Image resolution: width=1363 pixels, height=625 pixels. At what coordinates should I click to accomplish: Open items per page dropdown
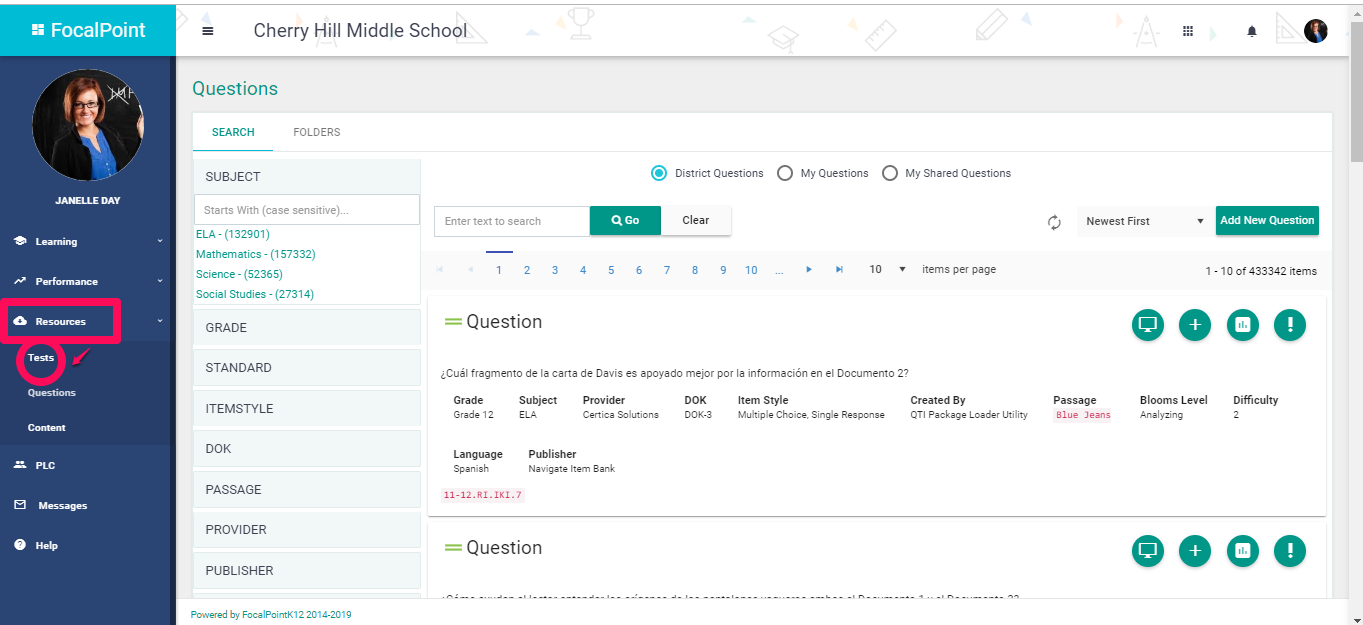pos(888,270)
